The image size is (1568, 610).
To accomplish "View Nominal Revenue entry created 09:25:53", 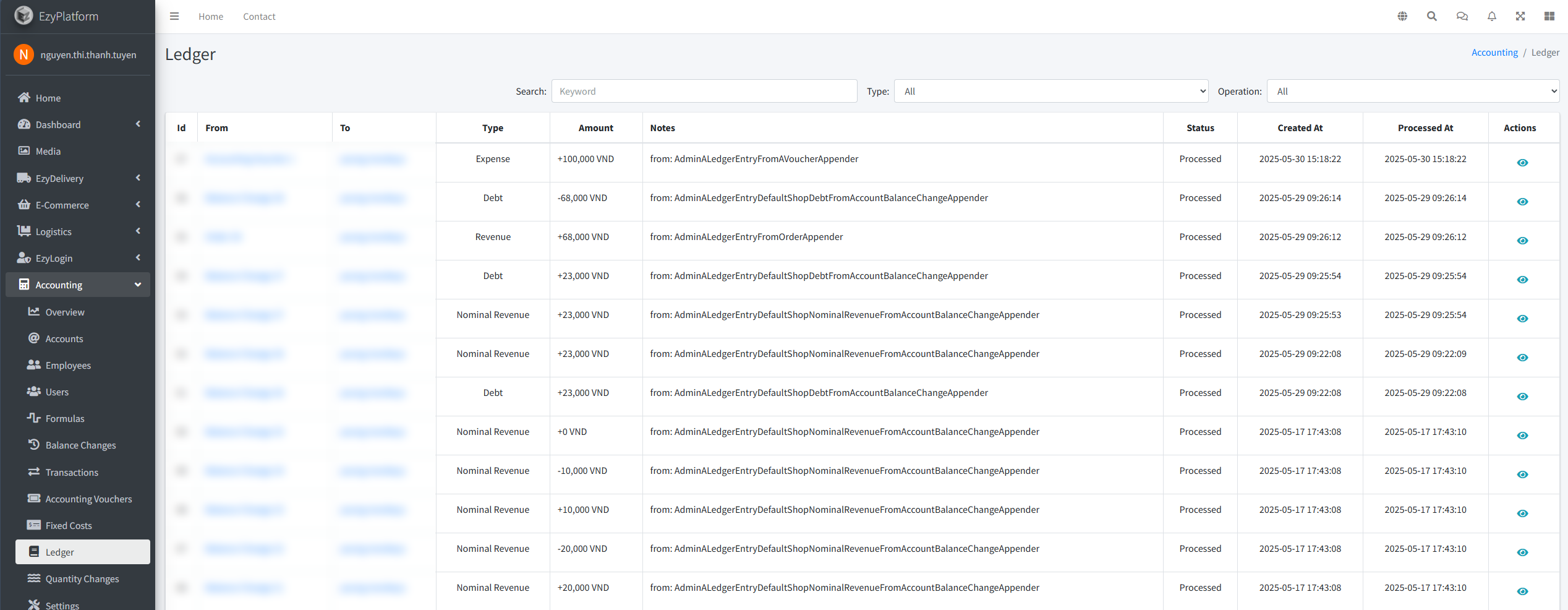I will click(1522, 319).
